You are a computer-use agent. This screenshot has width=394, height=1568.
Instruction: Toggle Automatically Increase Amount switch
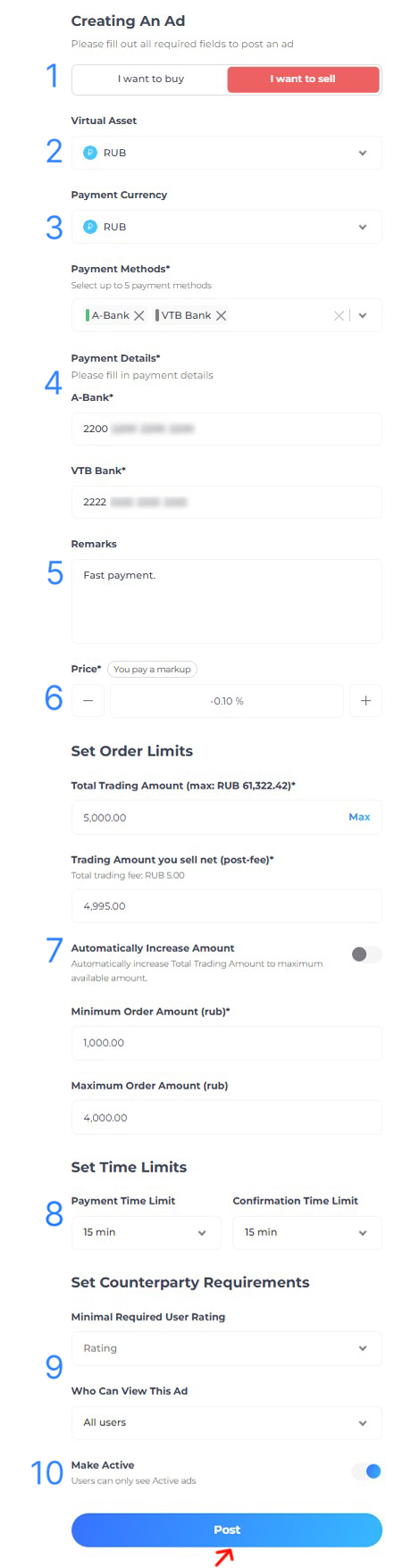coord(365,955)
